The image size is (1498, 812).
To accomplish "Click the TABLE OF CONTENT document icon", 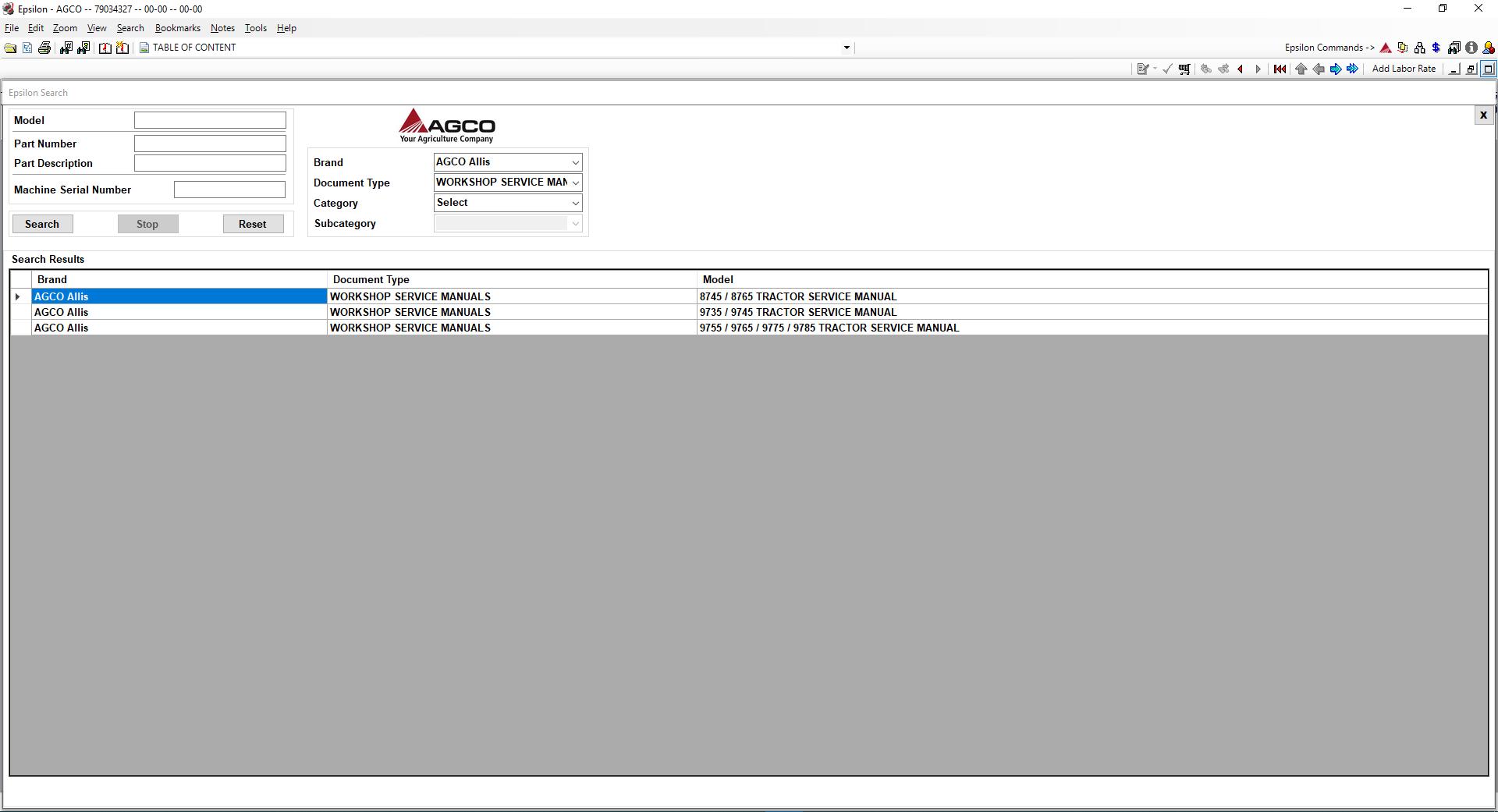I will [x=144, y=48].
